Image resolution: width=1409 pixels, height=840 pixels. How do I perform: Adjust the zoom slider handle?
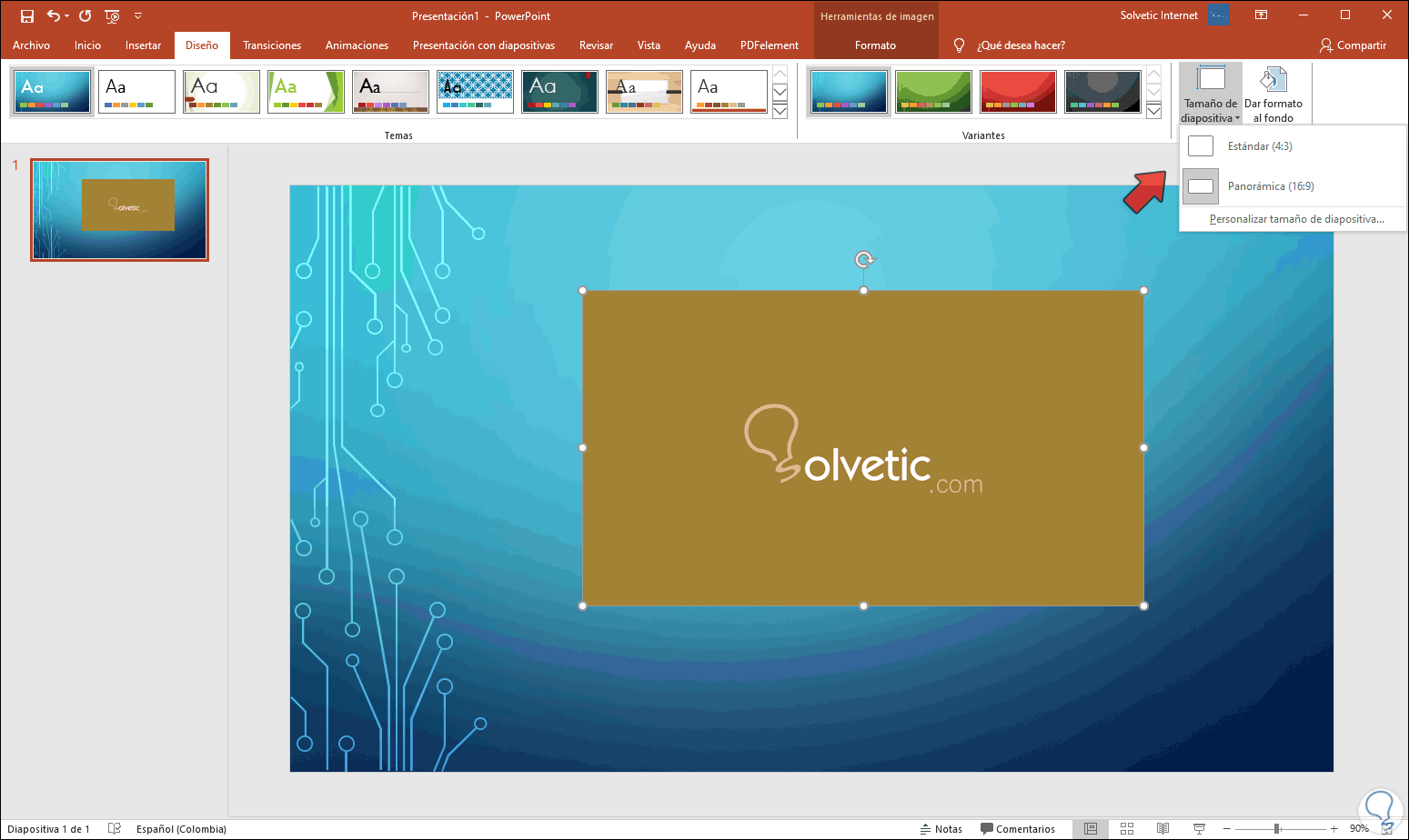tap(1277, 829)
